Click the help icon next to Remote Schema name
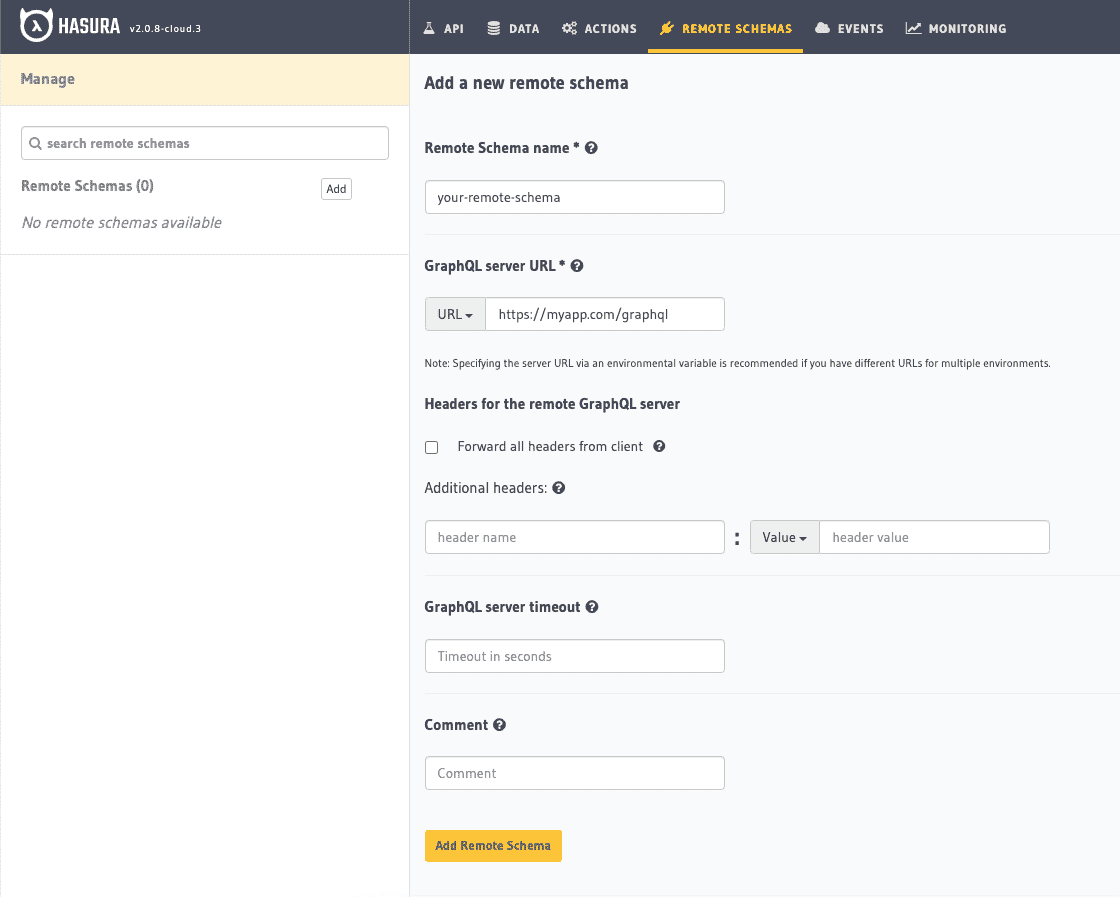The height and width of the screenshot is (897, 1120). point(591,146)
